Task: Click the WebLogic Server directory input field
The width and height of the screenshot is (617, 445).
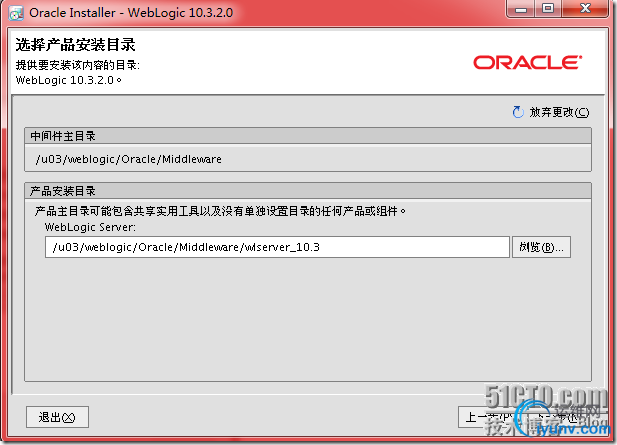Action: click(277, 247)
